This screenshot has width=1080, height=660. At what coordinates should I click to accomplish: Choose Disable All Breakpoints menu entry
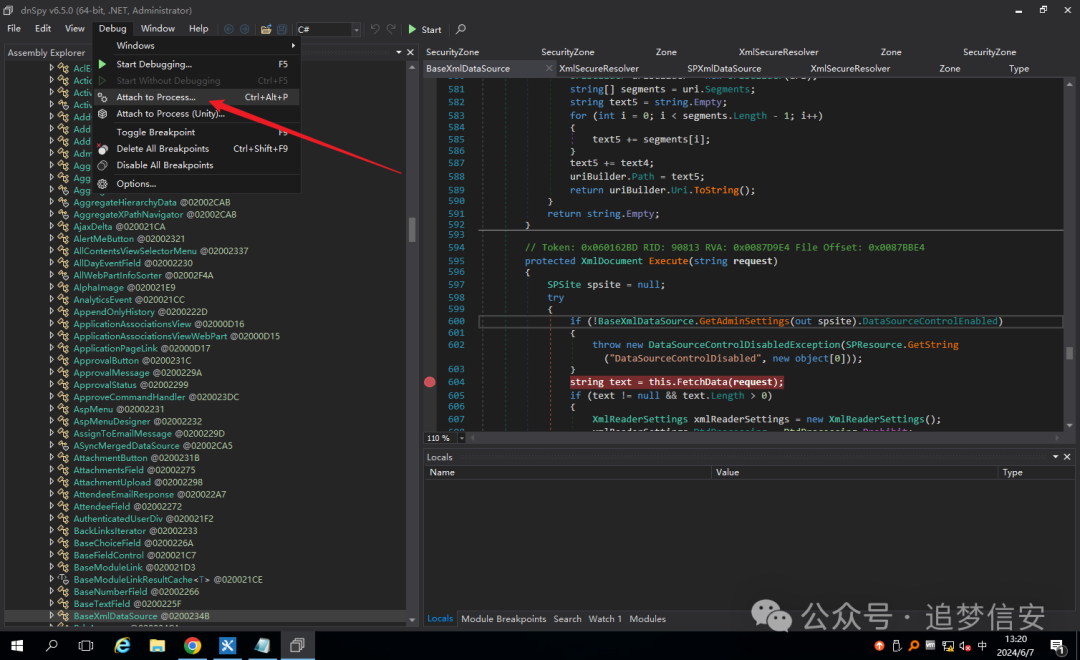tap(164, 165)
